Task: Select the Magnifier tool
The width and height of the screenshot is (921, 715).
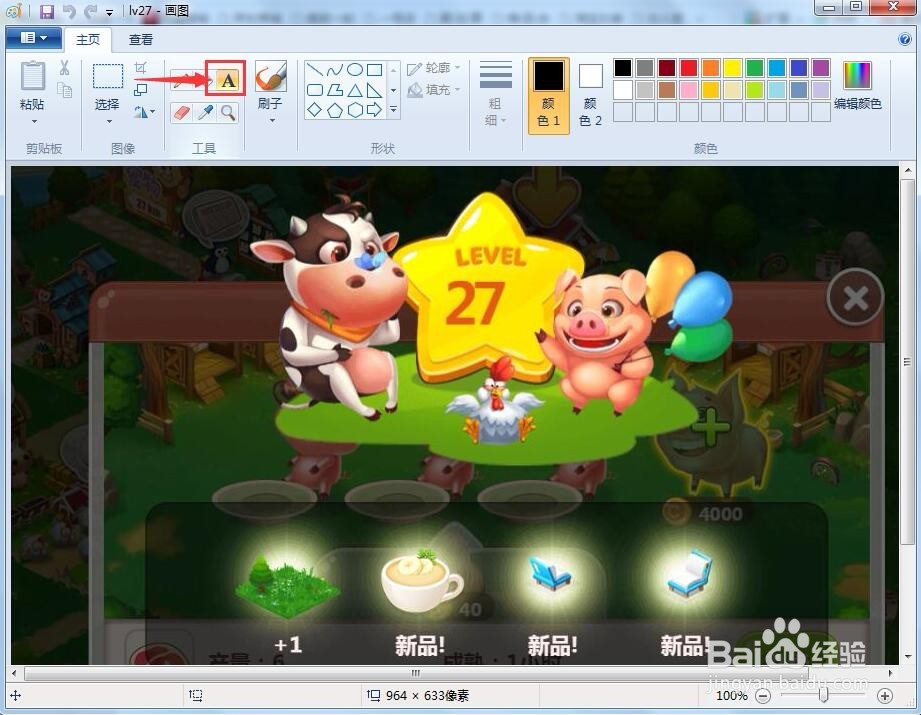Action: point(228,112)
